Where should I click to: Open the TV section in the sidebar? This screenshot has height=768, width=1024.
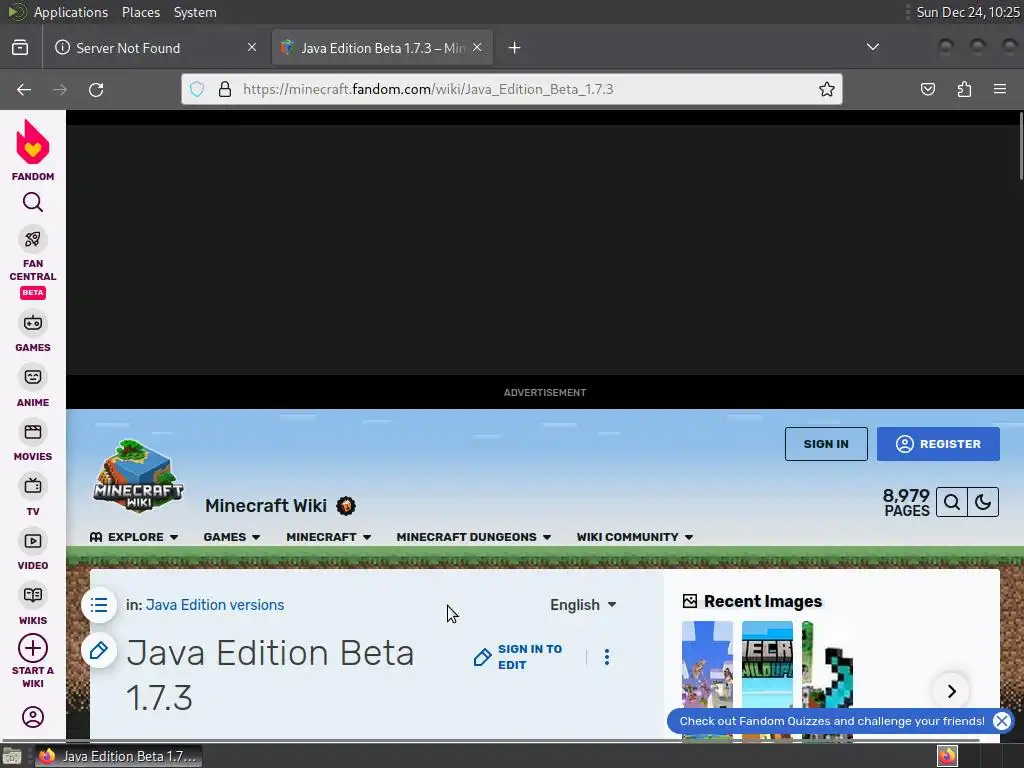pos(33,496)
